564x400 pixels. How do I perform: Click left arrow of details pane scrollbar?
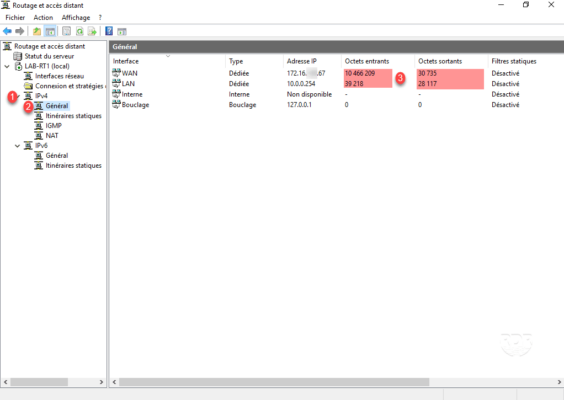[114, 382]
